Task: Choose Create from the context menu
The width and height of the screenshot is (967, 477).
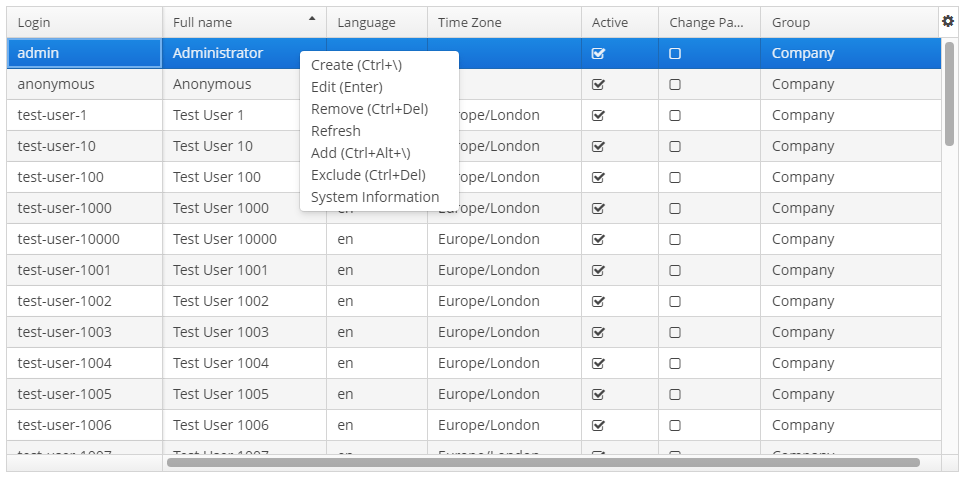Action: pyautogui.click(x=356, y=65)
